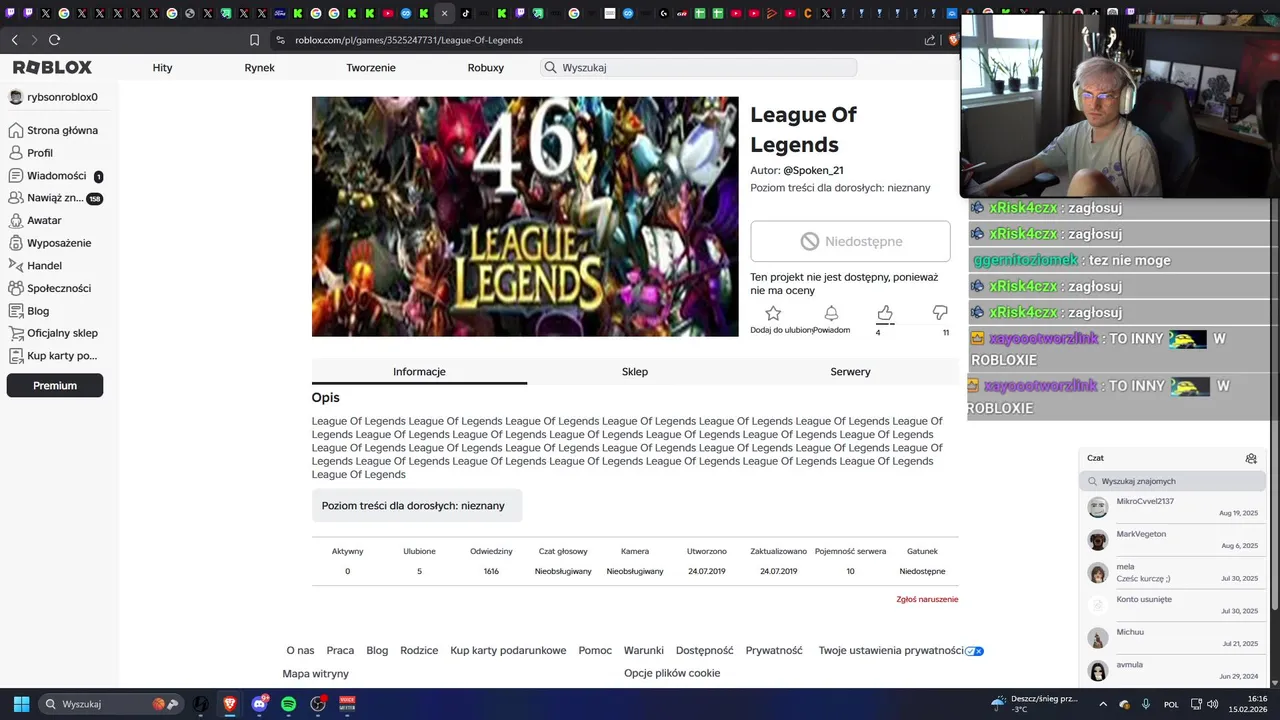Click the share icon in address bar
This screenshot has width=1280, height=720.
pos(930,40)
